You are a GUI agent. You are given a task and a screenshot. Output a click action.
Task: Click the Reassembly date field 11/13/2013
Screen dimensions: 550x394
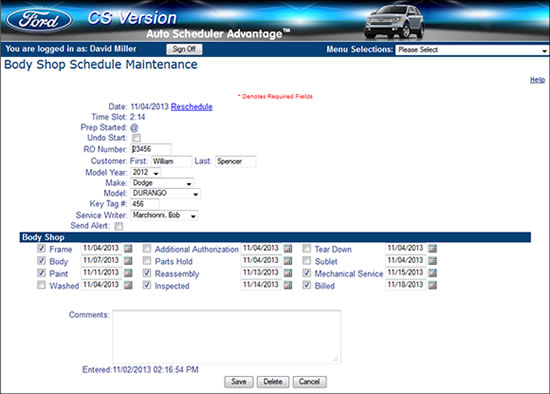pyautogui.click(x=261, y=273)
